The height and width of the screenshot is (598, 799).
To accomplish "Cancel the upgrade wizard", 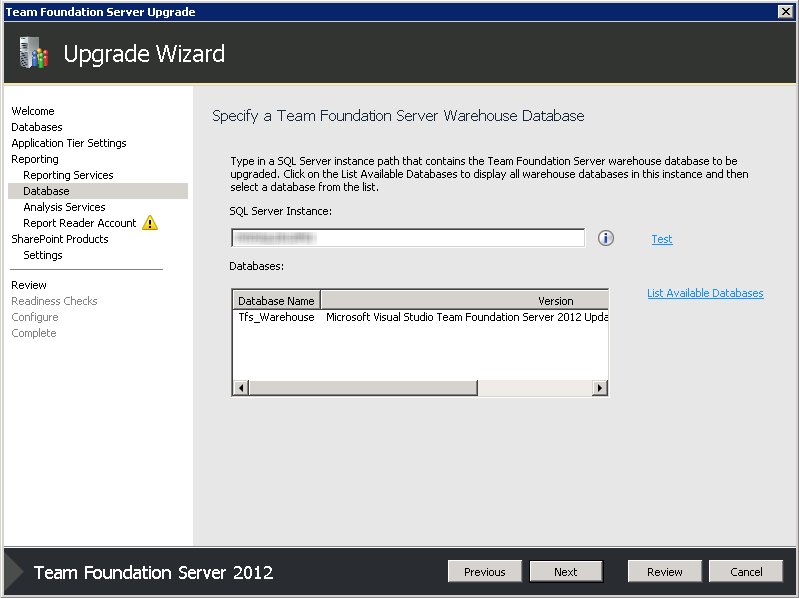I will coord(746,572).
